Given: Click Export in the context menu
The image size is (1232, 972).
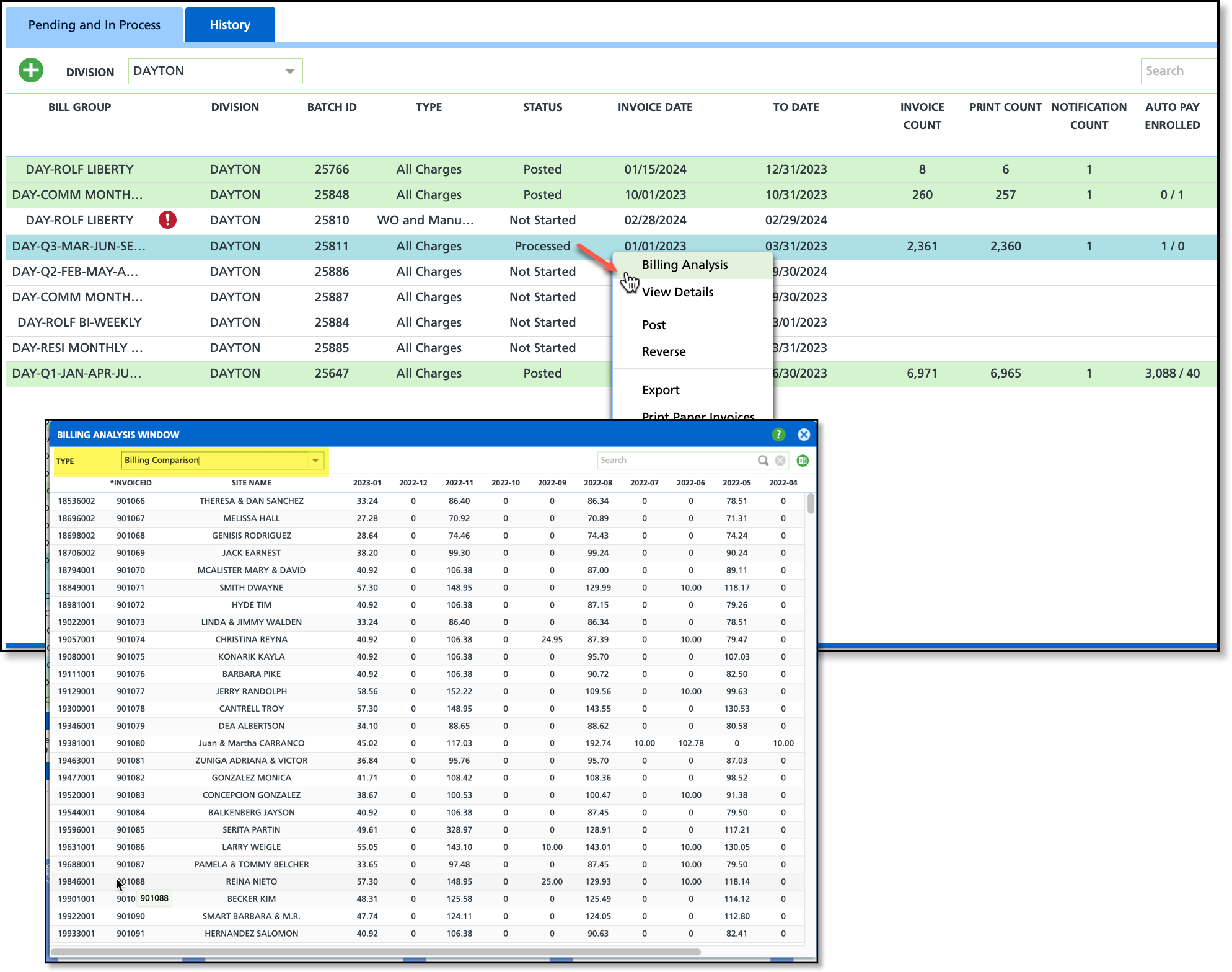Looking at the screenshot, I should click(x=661, y=390).
